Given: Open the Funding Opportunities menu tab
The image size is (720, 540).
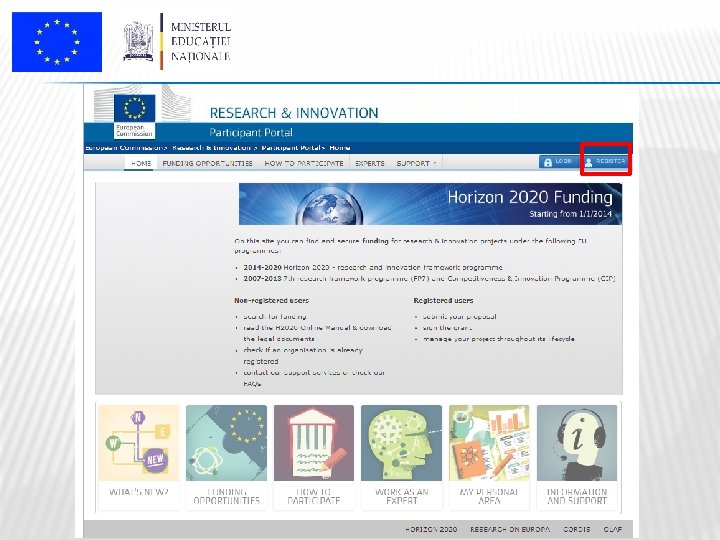Looking at the screenshot, I should pyautogui.click(x=208, y=163).
